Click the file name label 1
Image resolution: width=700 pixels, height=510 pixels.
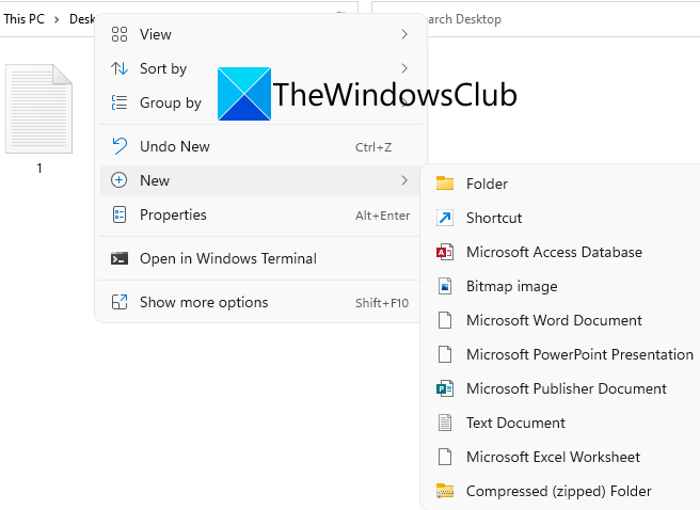pyautogui.click(x=39, y=168)
